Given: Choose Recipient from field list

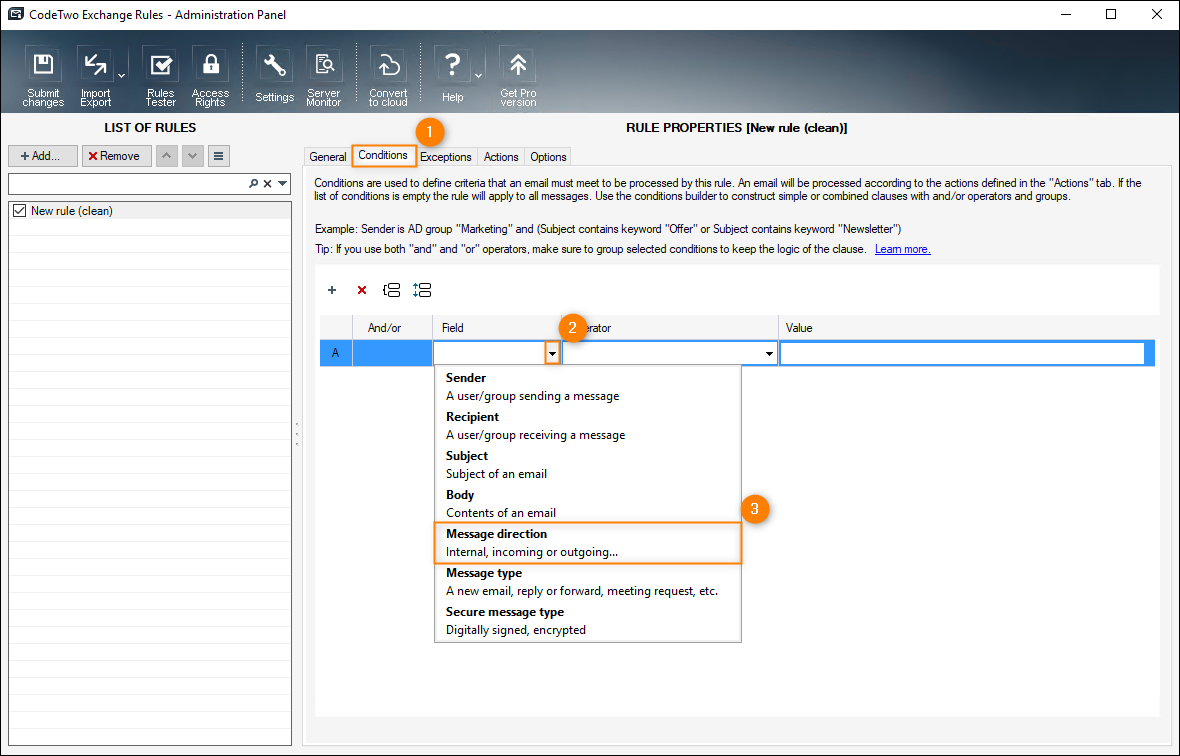Looking at the screenshot, I should tap(588, 426).
